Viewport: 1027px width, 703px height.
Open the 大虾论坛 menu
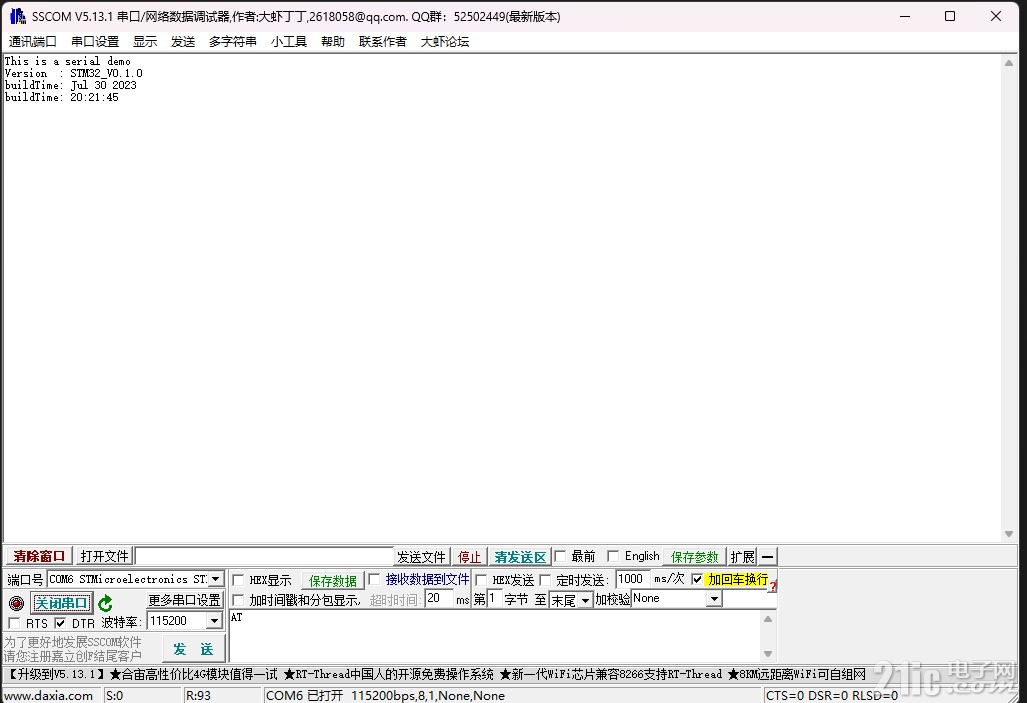[445, 41]
